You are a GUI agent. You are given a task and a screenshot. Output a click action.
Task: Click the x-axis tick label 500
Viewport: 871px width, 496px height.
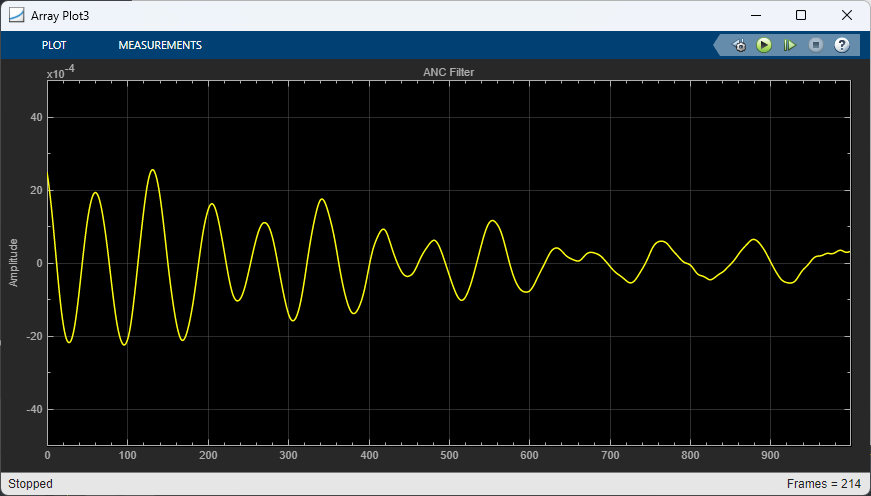[x=449, y=455]
